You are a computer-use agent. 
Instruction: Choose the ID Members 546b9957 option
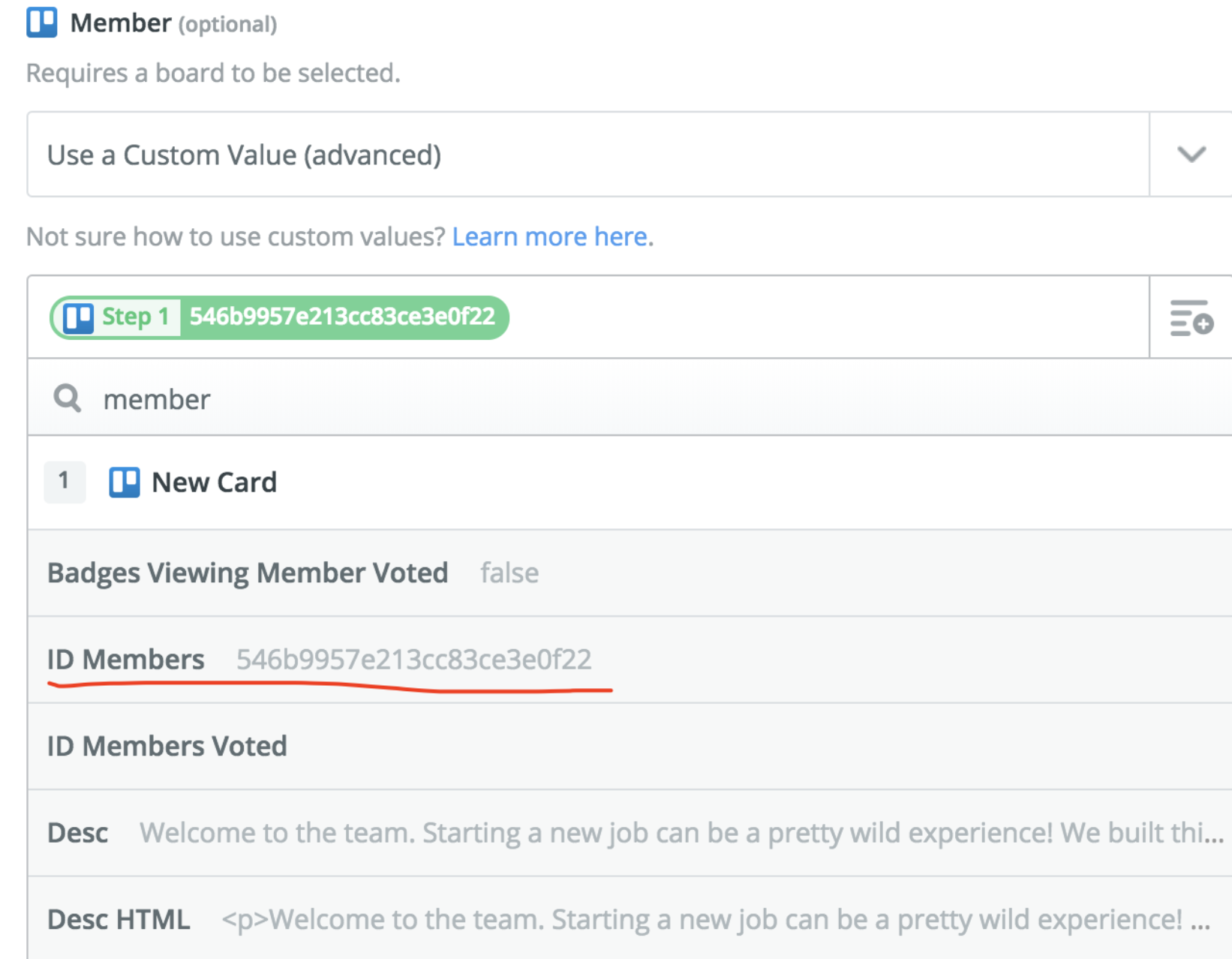[320, 660]
